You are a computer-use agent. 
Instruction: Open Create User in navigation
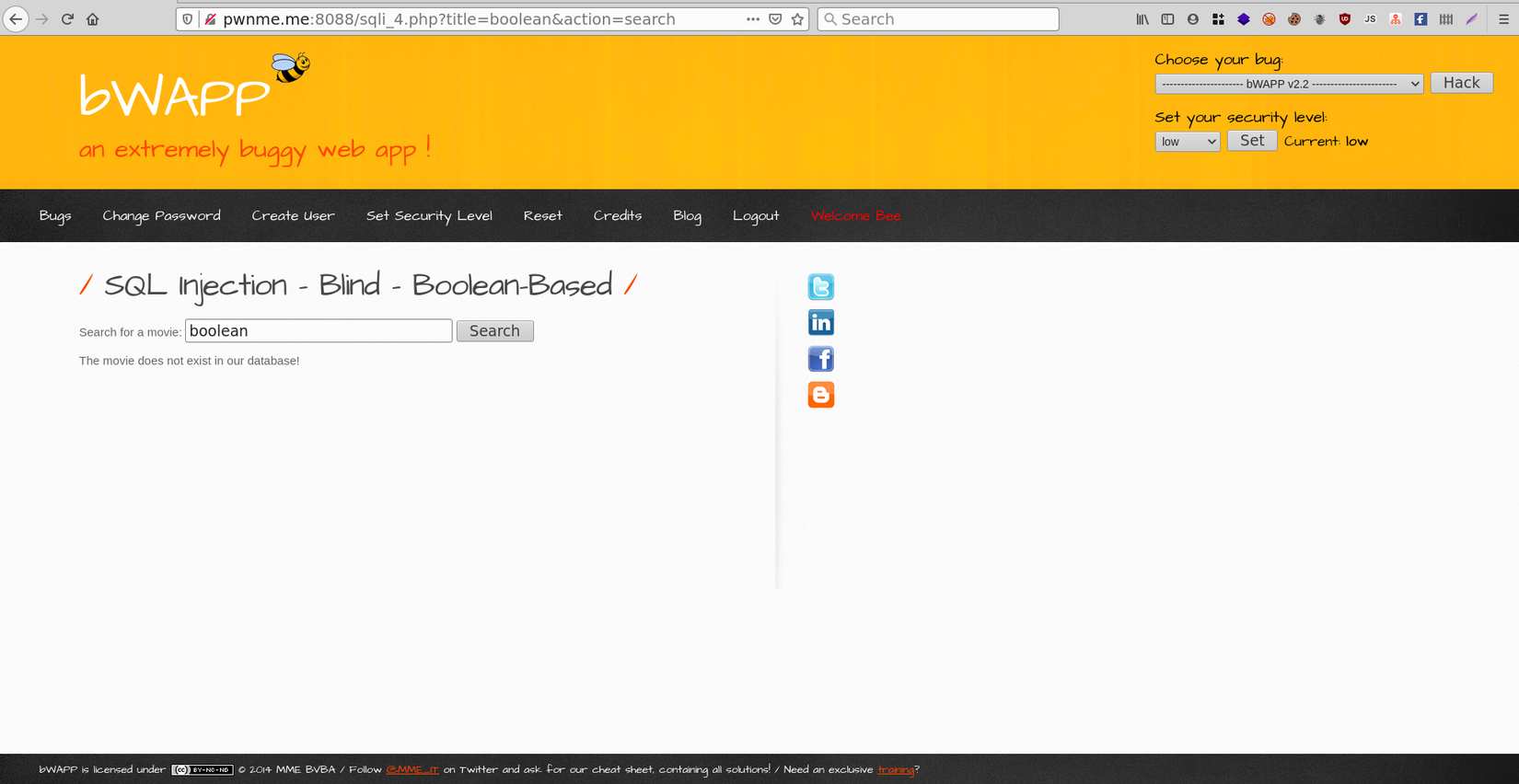(294, 216)
